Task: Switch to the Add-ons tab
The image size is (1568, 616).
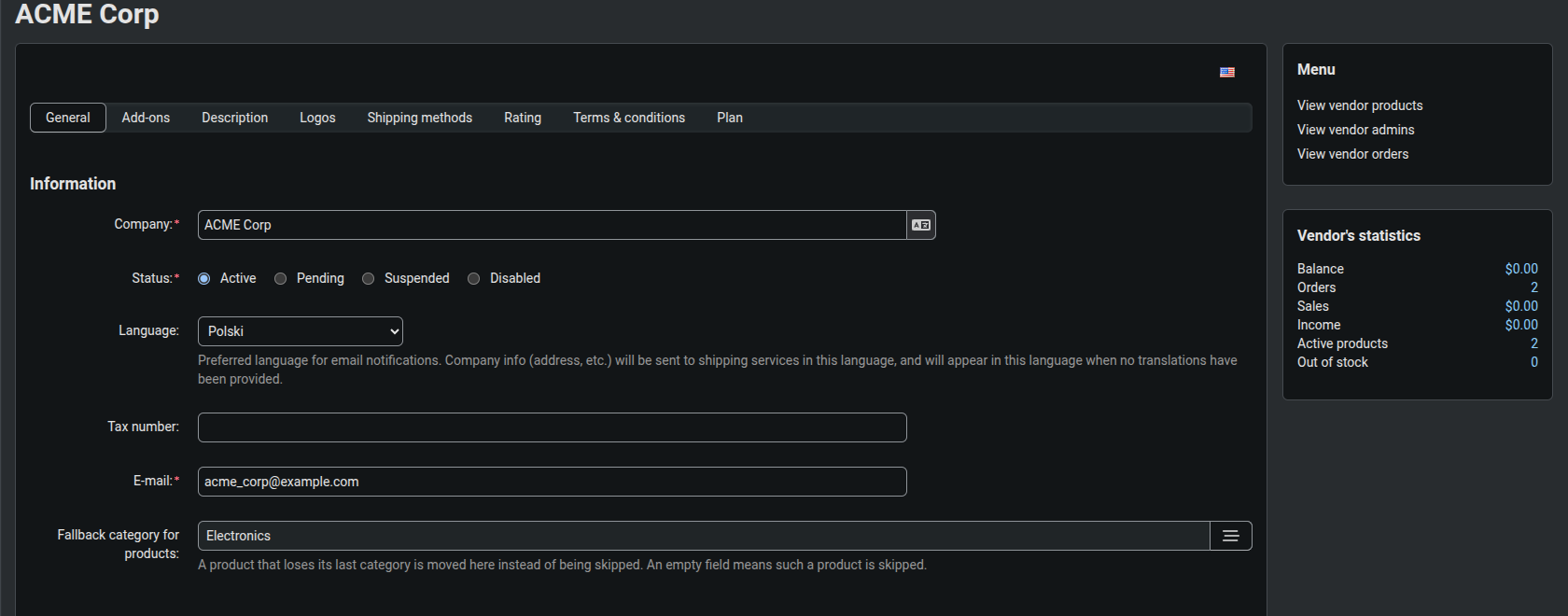Action: [x=146, y=118]
